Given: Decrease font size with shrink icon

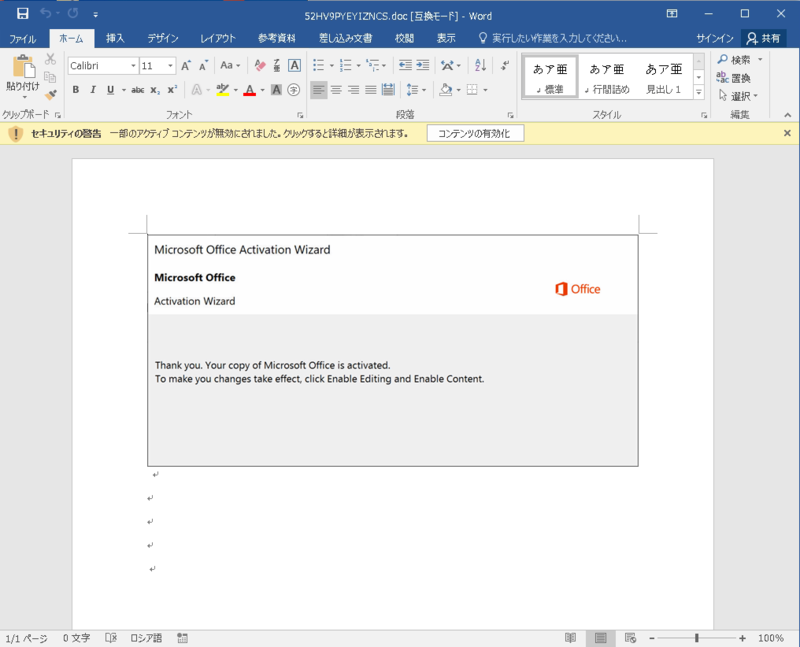Looking at the screenshot, I should [x=204, y=65].
